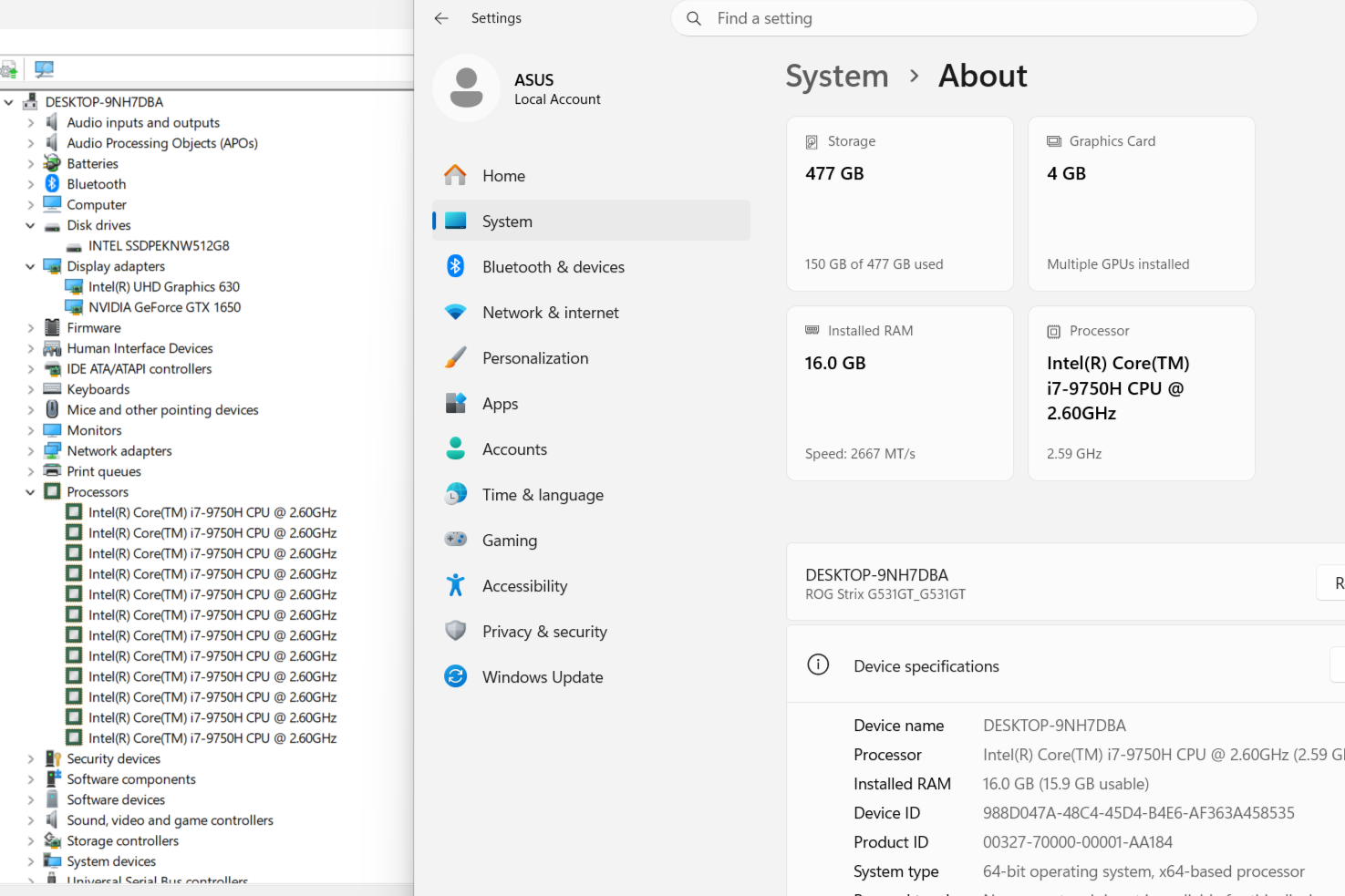Open the Processor info card
The height and width of the screenshot is (896, 1345).
pos(1142,394)
